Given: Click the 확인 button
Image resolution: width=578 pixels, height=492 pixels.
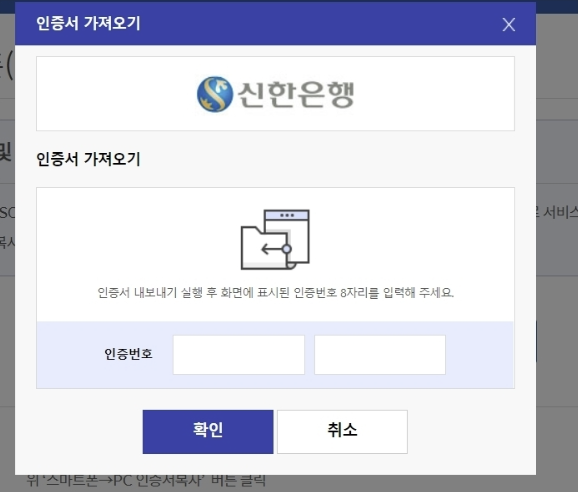Looking at the screenshot, I should (x=208, y=432).
